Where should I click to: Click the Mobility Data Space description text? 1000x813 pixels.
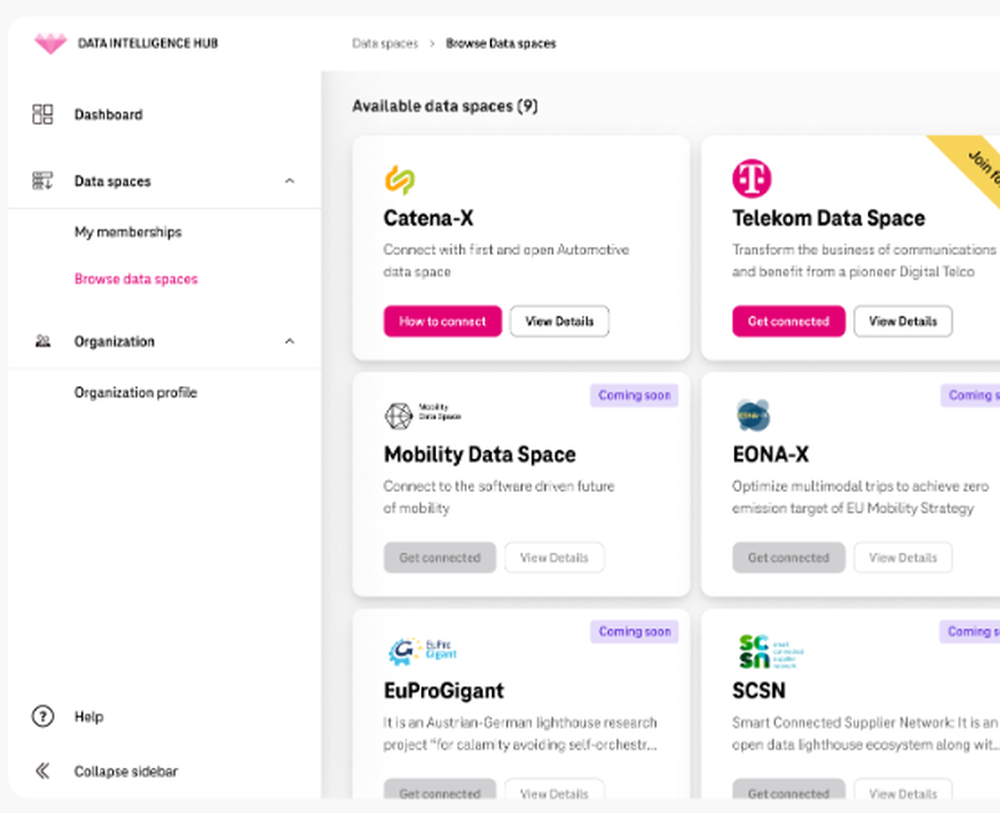point(499,497)
